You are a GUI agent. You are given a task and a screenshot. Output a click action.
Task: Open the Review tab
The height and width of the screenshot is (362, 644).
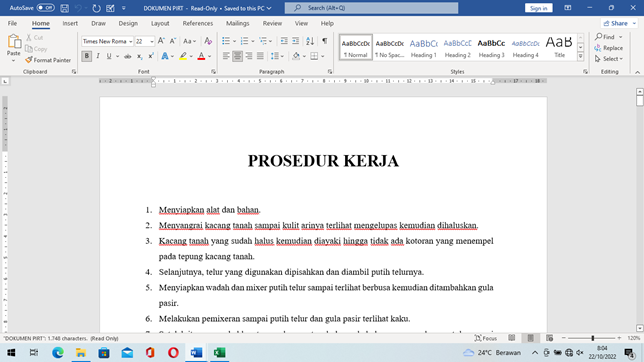pyautogui.click(x=272, y=23)
